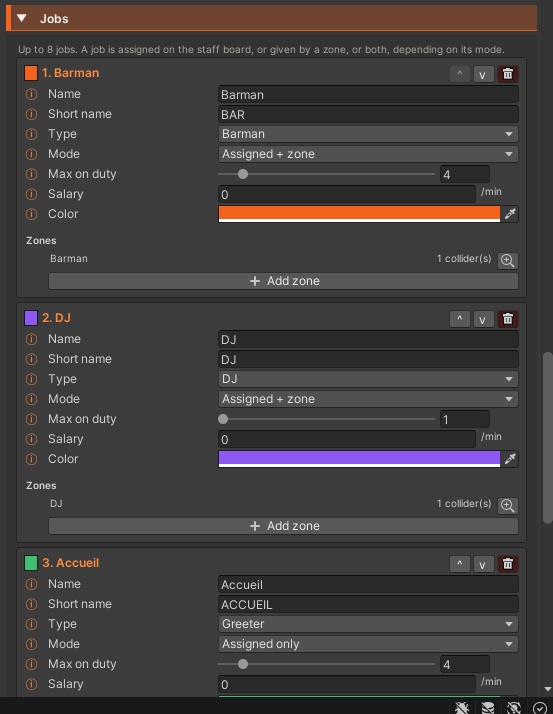Click the BAR short name field
The image size is (553, 714).
(x=368, y=114)
